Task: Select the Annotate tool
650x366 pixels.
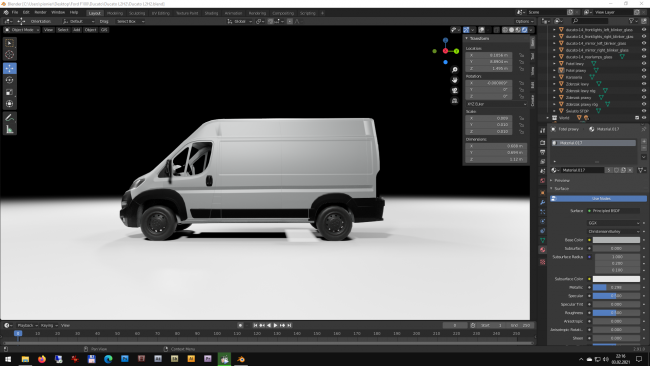Action: 10,118
